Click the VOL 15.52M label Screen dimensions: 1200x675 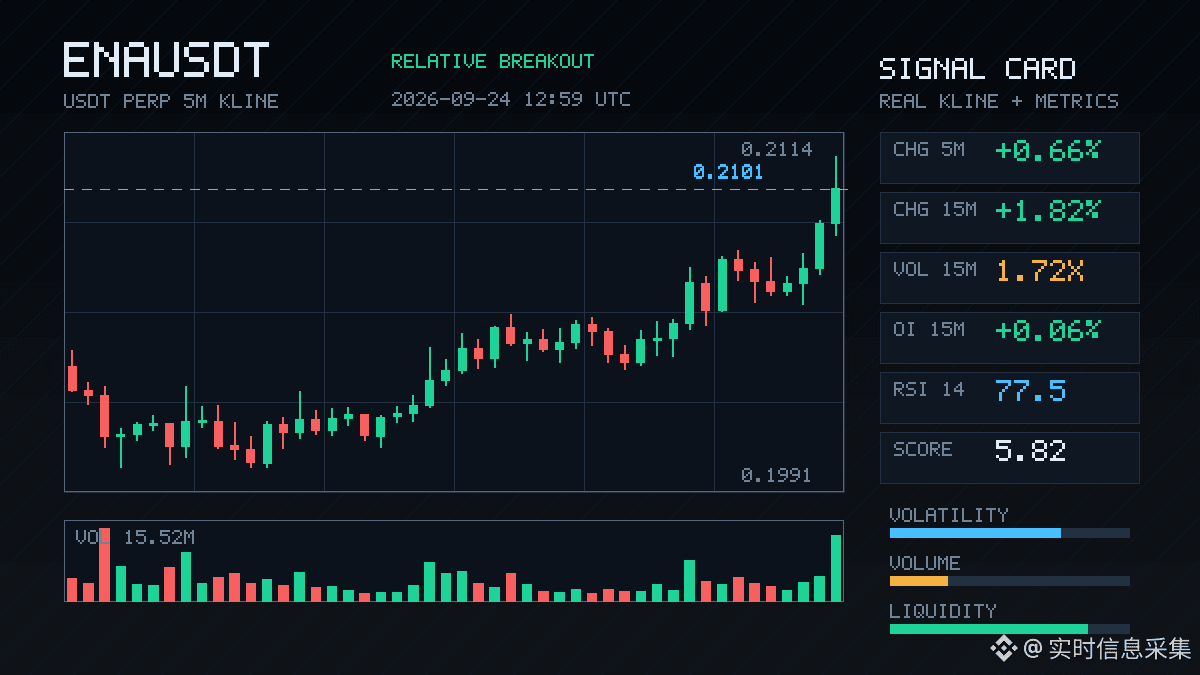(x=135, y=538)
